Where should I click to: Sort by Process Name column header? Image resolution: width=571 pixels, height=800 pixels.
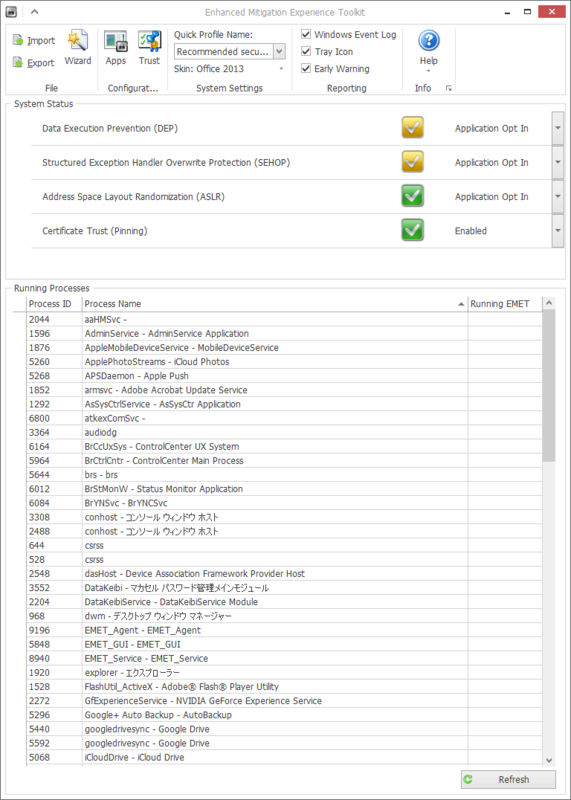(275, 304)
